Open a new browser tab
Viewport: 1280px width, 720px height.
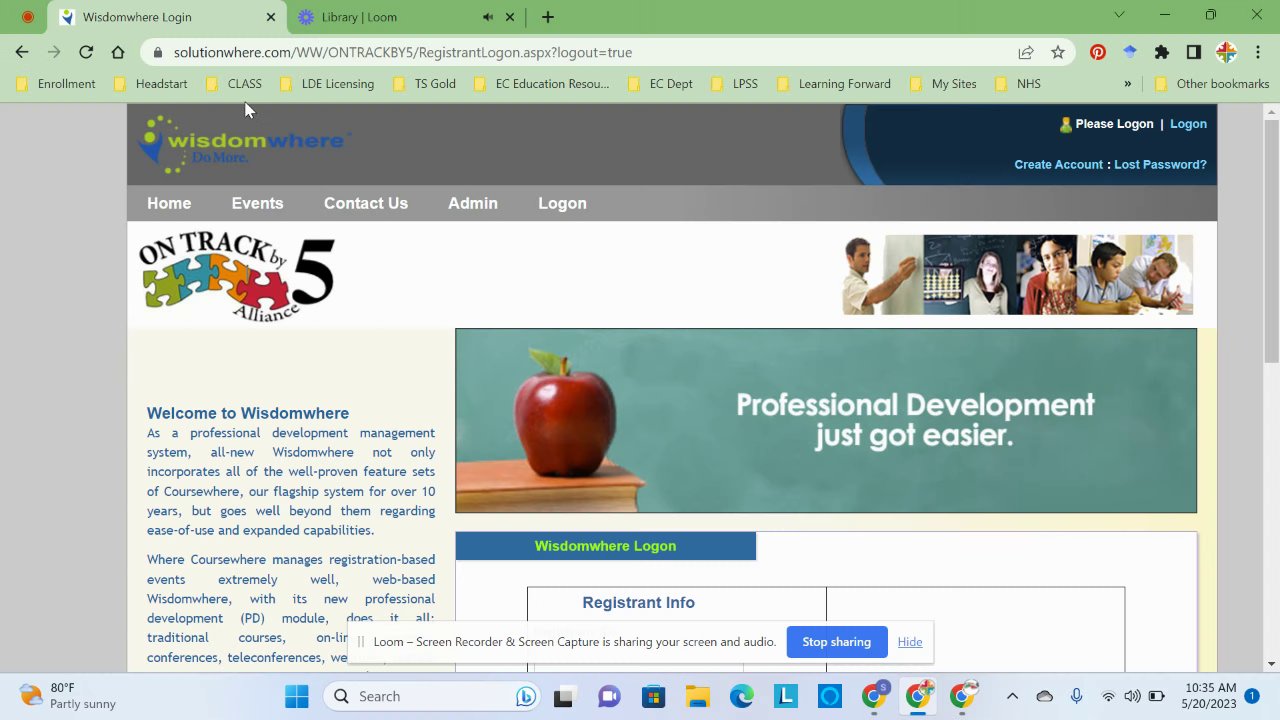click(548, 17)
